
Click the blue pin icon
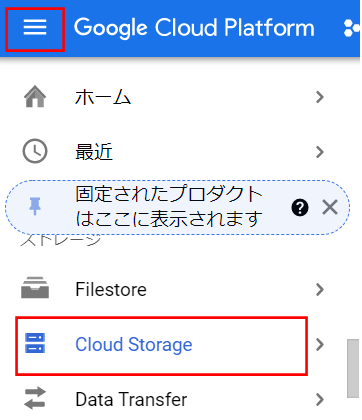click(x=35, y=206)
